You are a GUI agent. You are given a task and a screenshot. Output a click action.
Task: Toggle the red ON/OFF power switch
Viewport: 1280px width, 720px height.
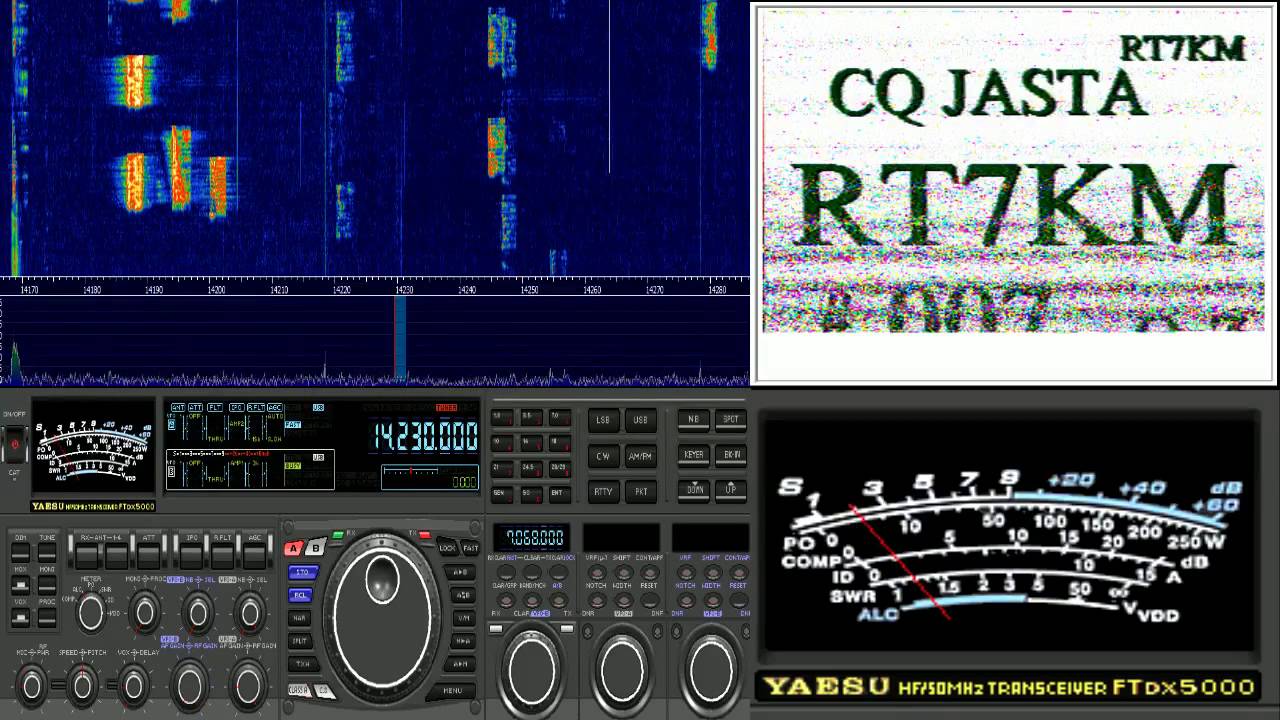14,443
